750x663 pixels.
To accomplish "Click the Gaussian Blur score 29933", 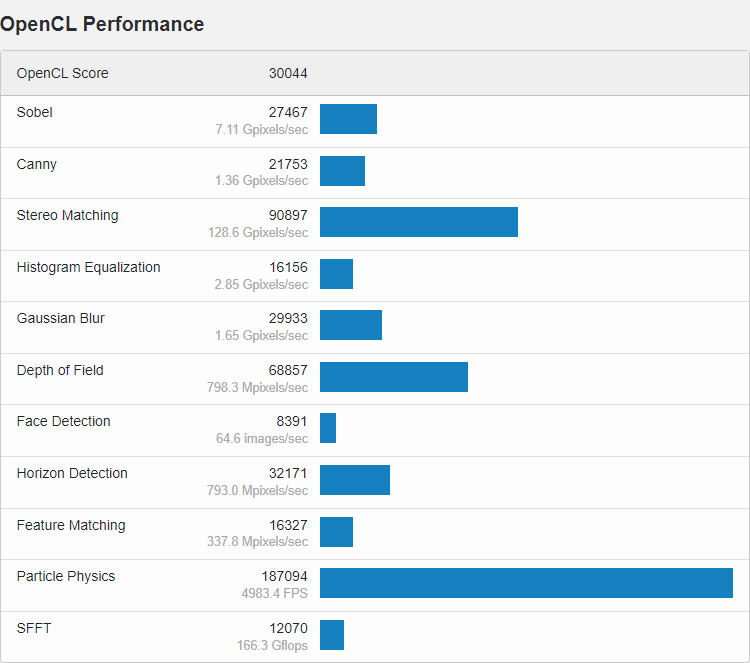I will (x=288, y=318).
